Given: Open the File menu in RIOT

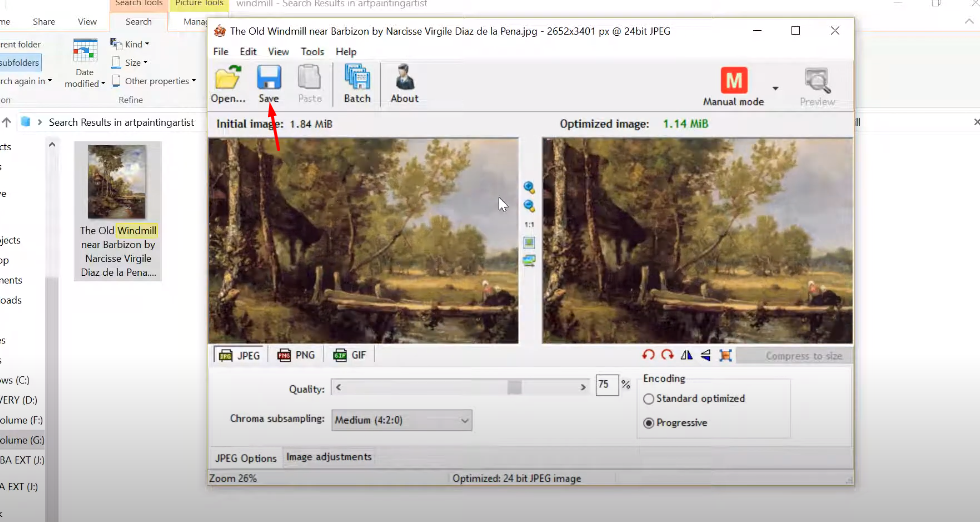Looking at the screenshot, I should tap(221, 51).
